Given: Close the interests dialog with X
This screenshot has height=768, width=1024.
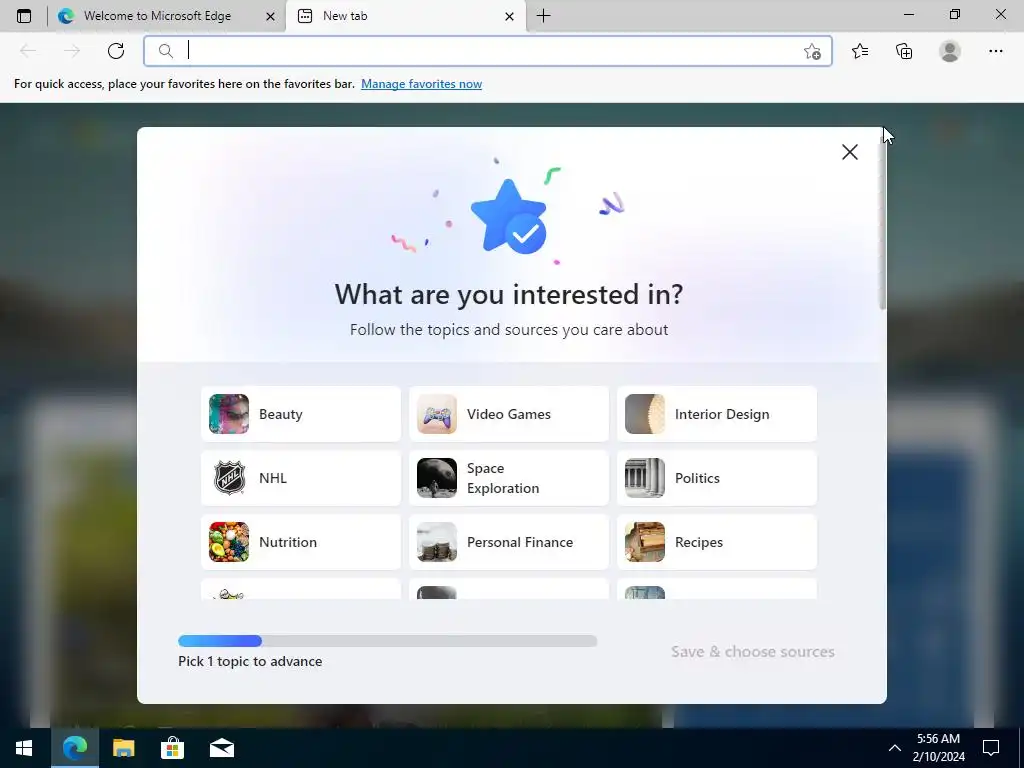Looking at the screenshot, I should pyautogui.click(x=850, y=152).
